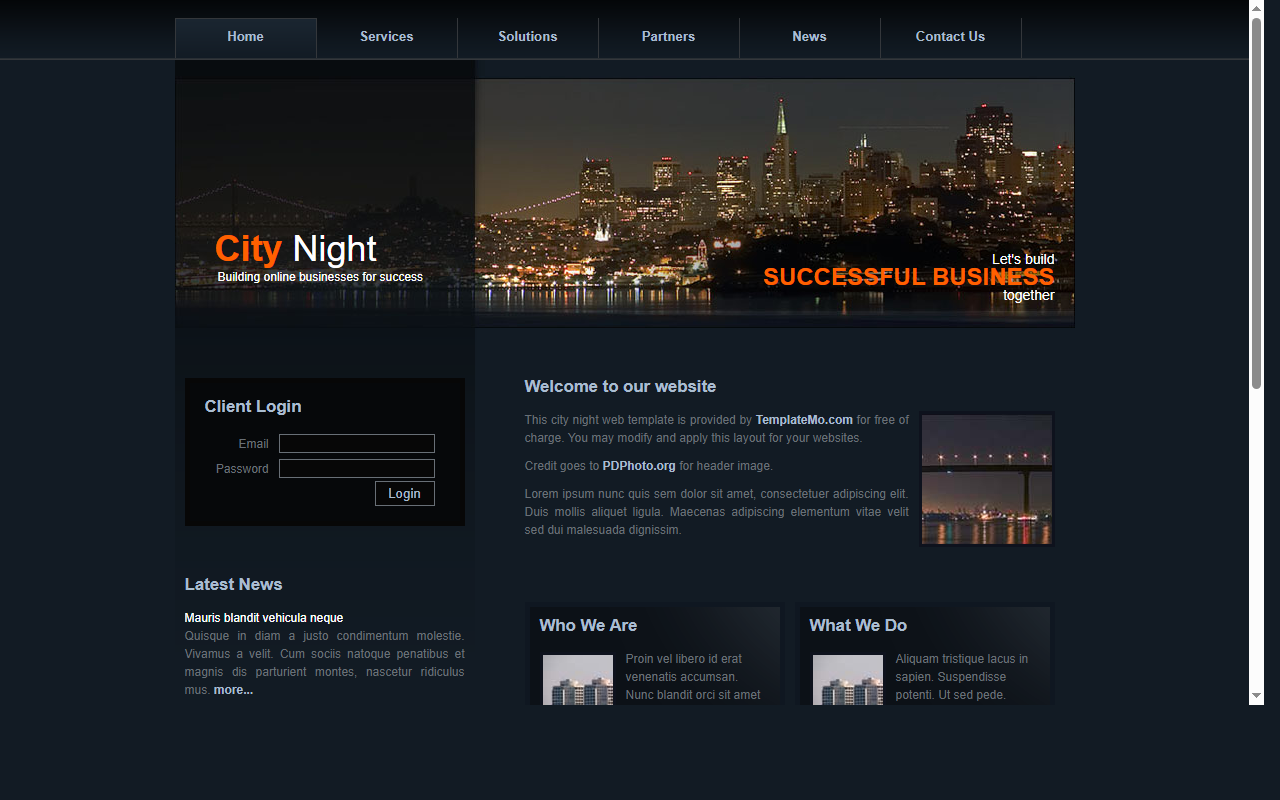Viewport: 1280px width, 800px height.
Task: Click the 'Latest News' heading
Action: pos(233,585)
